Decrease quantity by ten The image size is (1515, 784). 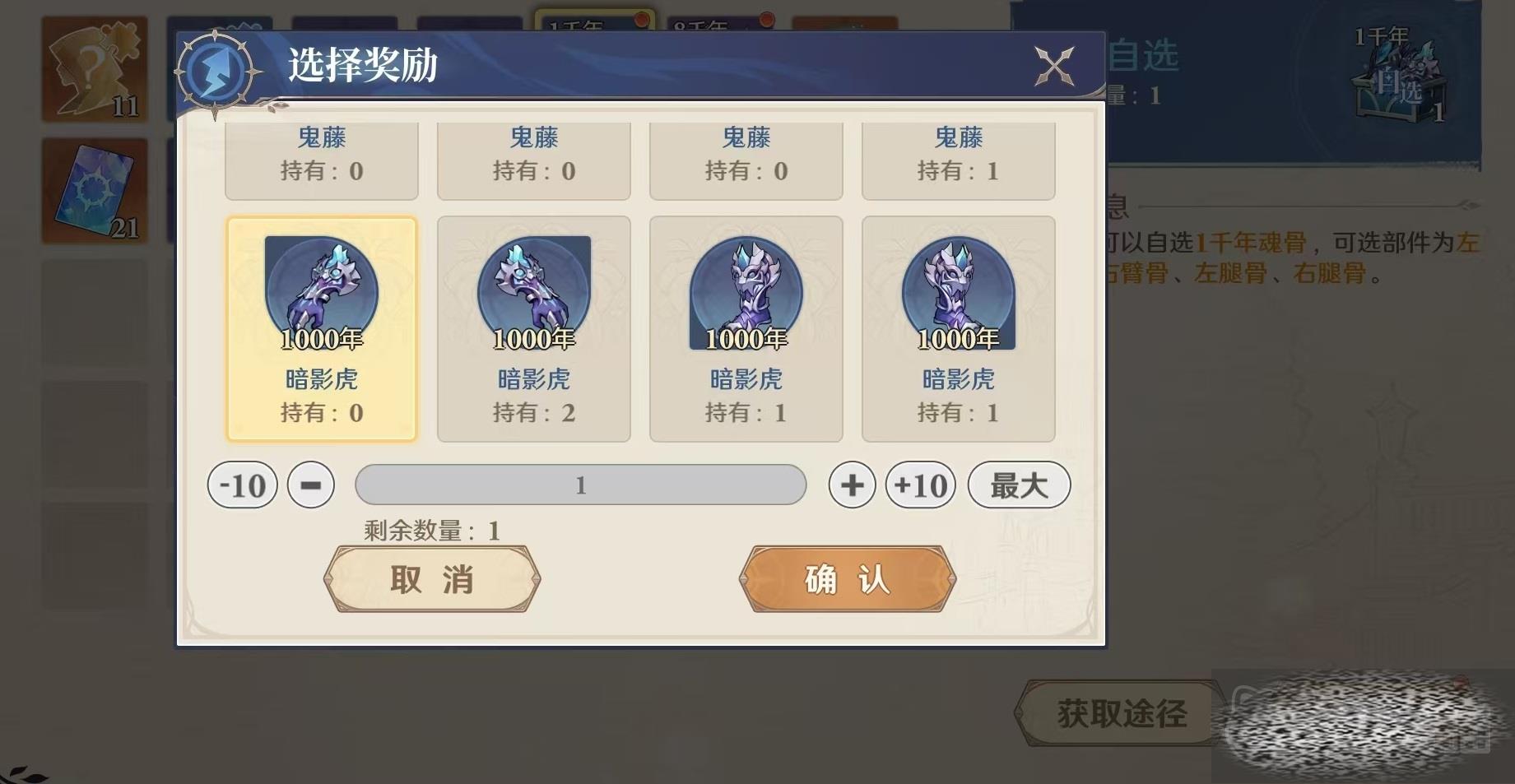click(x=243, y=485)
